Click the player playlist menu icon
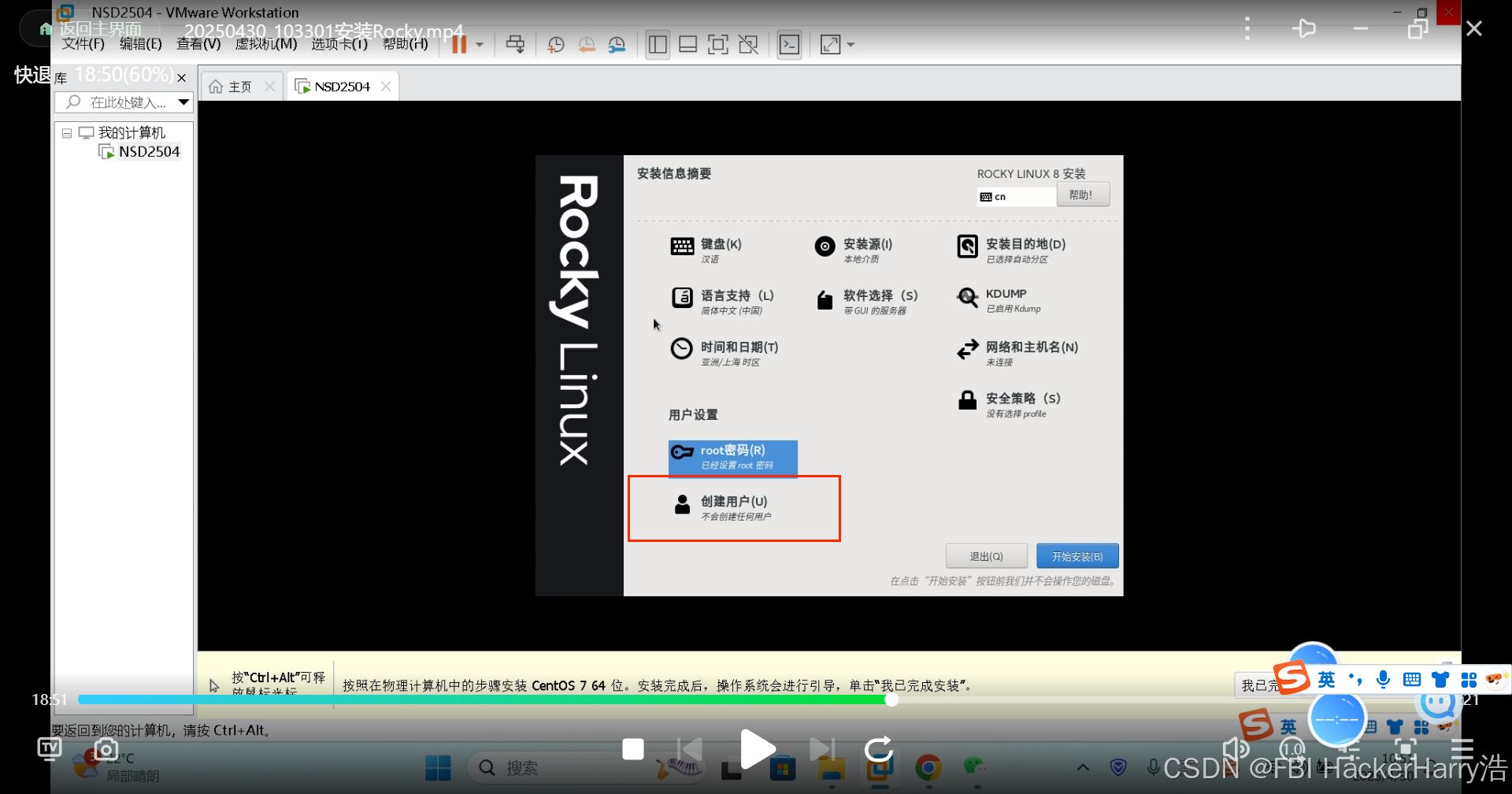 (x=1462, y=748)
